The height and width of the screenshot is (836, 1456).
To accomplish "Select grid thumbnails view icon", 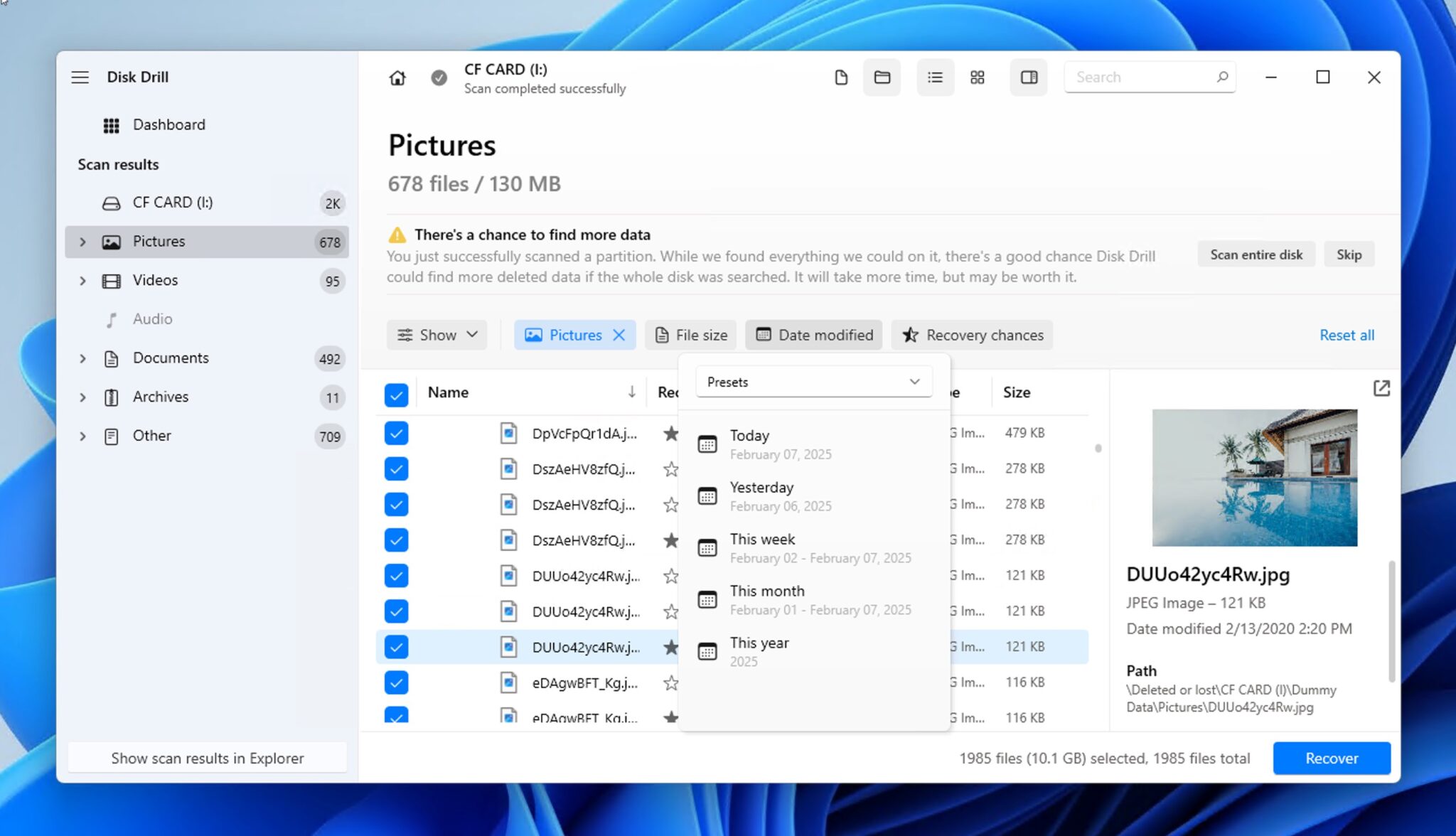I will point(978,77).
